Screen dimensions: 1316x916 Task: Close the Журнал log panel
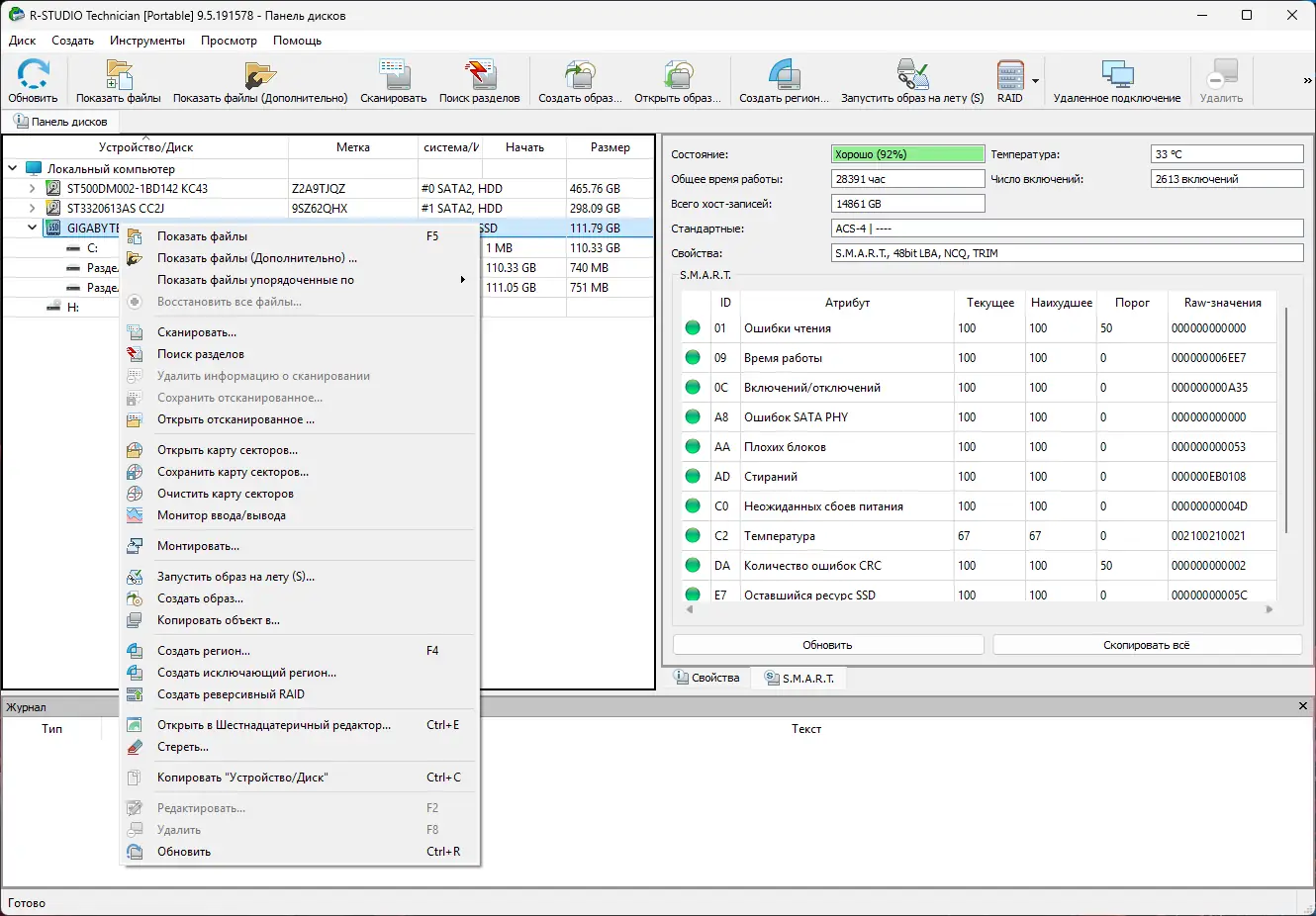coord(1302,706)
